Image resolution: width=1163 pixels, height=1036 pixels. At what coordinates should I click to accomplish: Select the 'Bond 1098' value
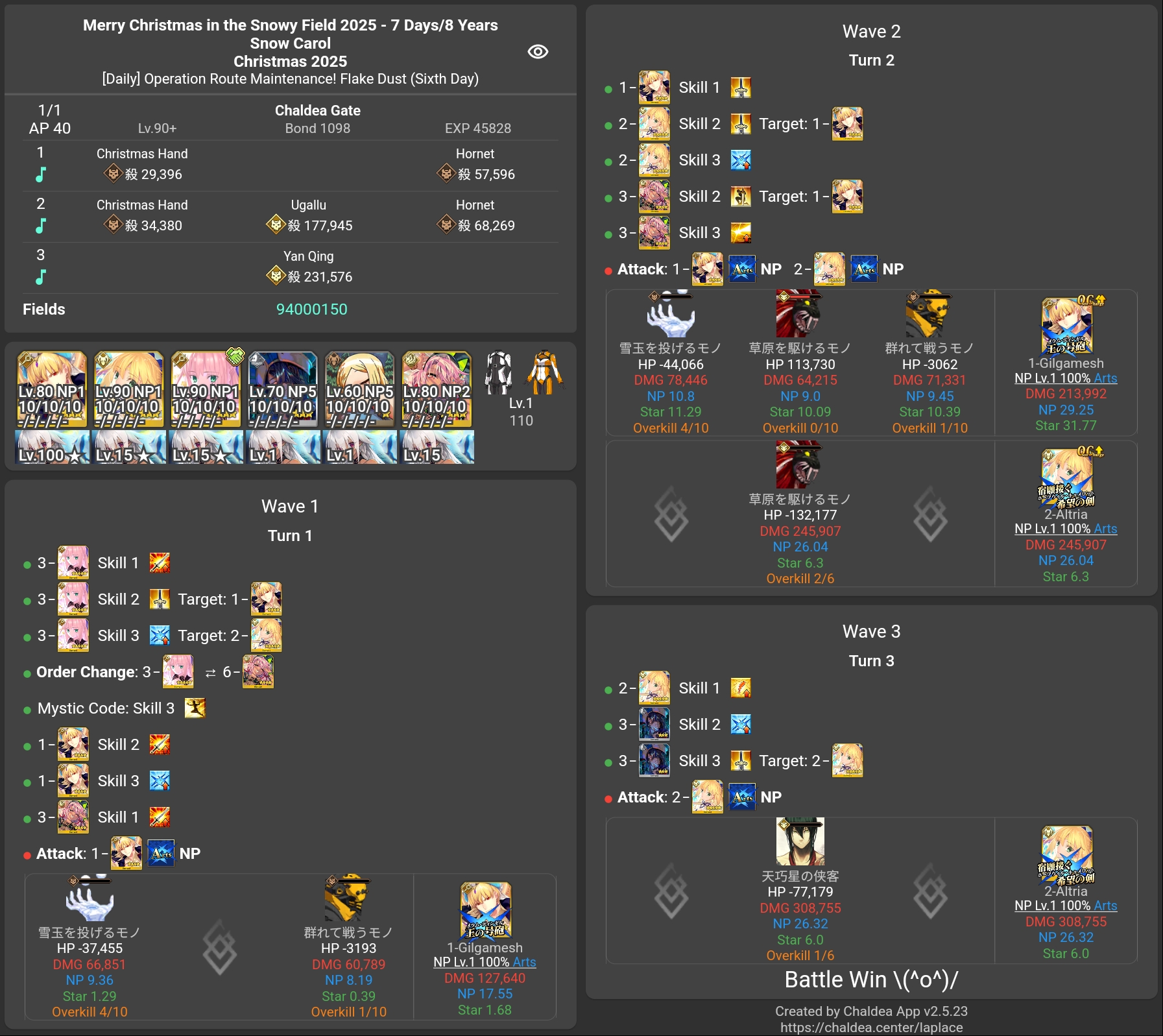(318, 128)
